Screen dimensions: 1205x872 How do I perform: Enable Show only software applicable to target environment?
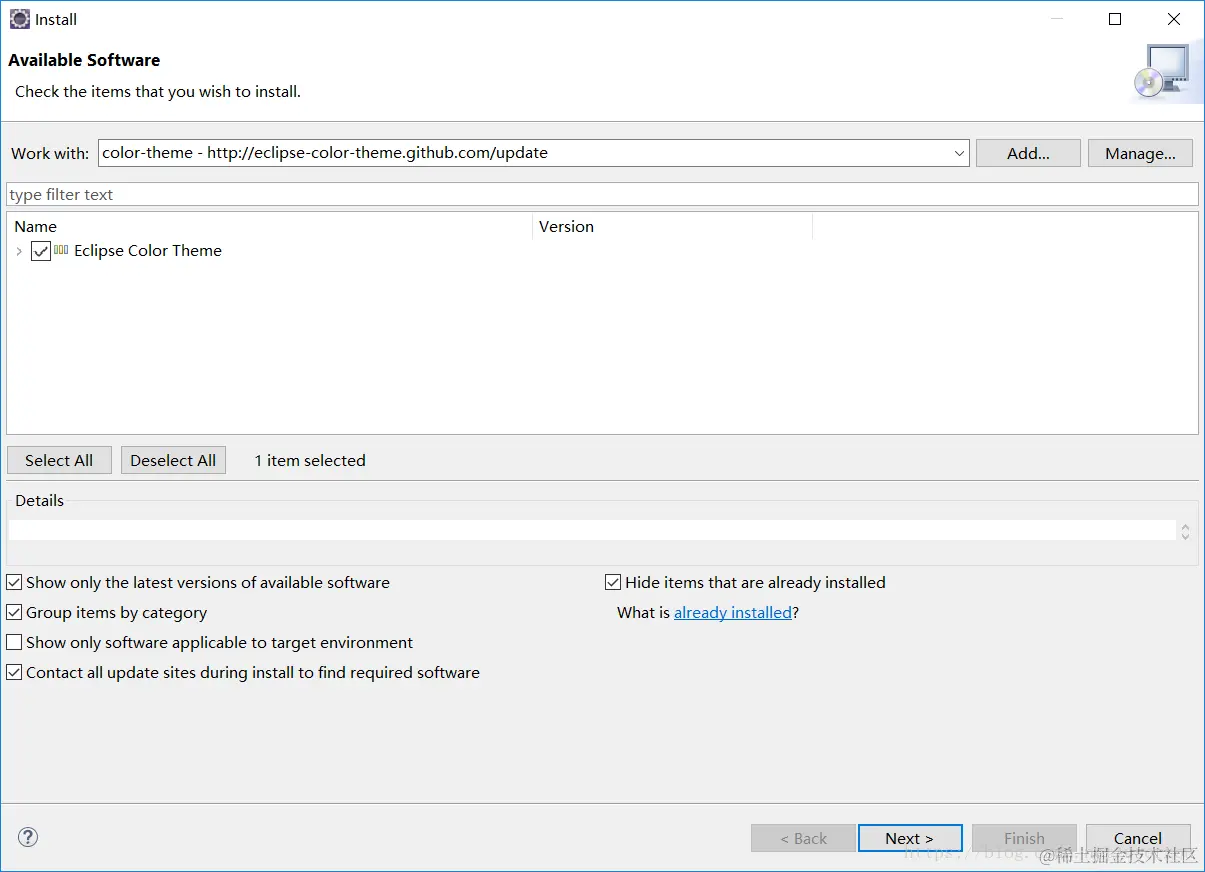(14, 642)
